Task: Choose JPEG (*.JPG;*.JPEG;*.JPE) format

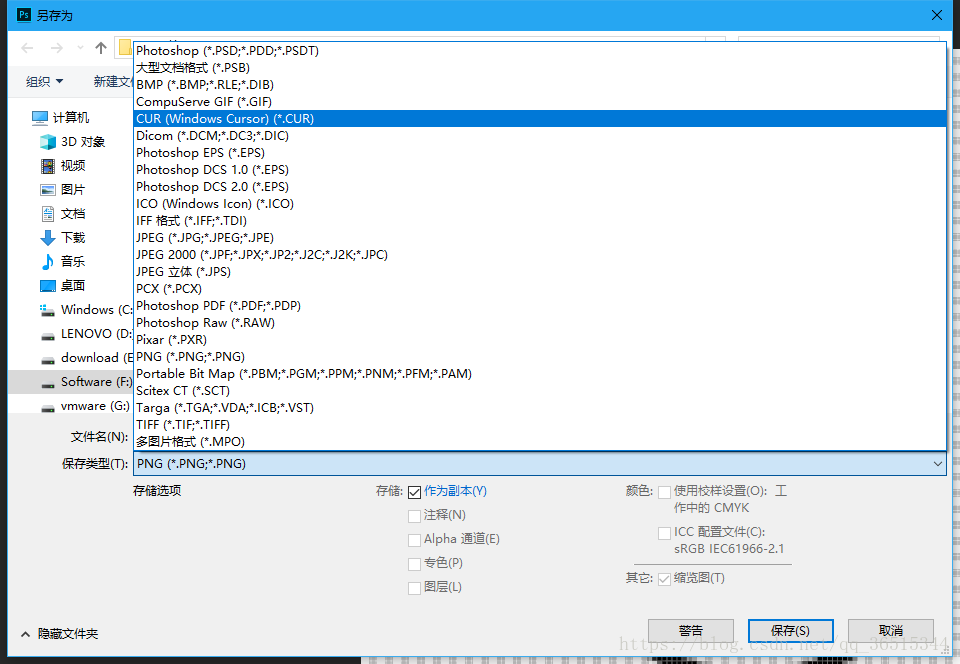Action: pos(539,237)
